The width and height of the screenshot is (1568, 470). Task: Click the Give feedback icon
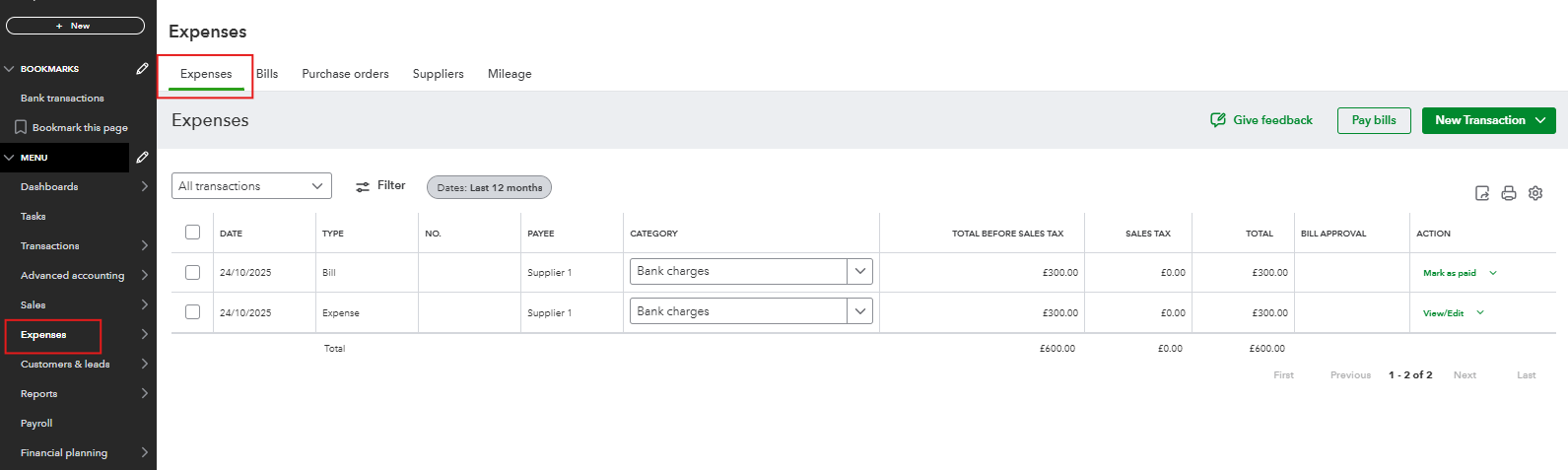click(x=1218, y=120)
